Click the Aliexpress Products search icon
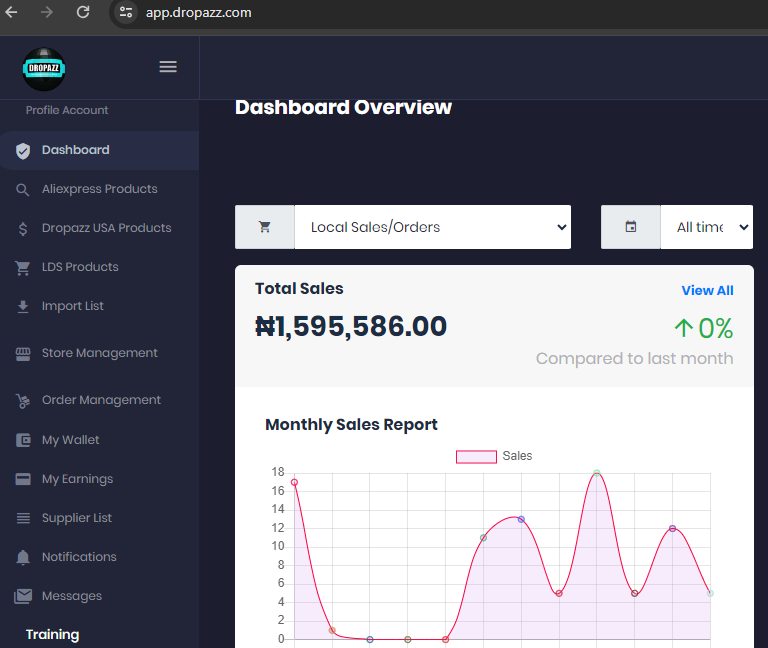Image resolution: width=768 pixels, height=648 pixels. [23, 189]
